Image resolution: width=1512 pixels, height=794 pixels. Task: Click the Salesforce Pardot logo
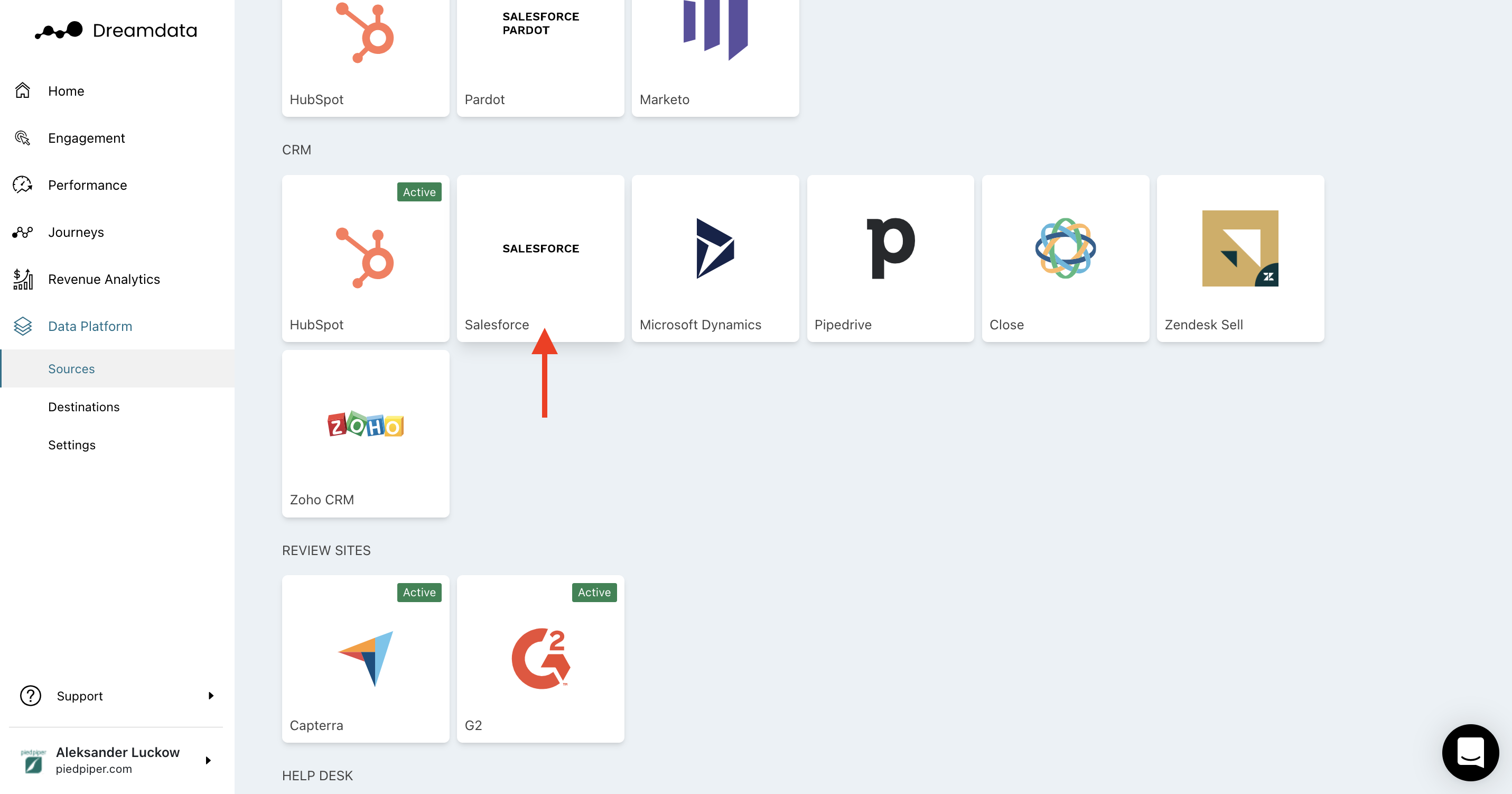pos(540,23)
